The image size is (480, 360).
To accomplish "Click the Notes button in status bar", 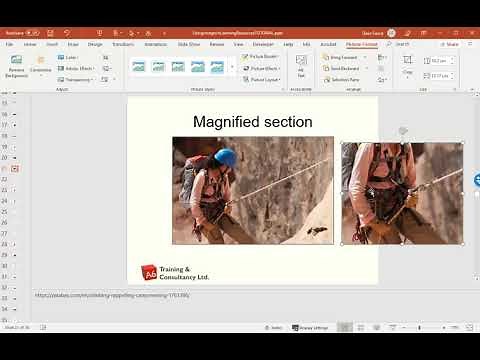I will (274, 328).
